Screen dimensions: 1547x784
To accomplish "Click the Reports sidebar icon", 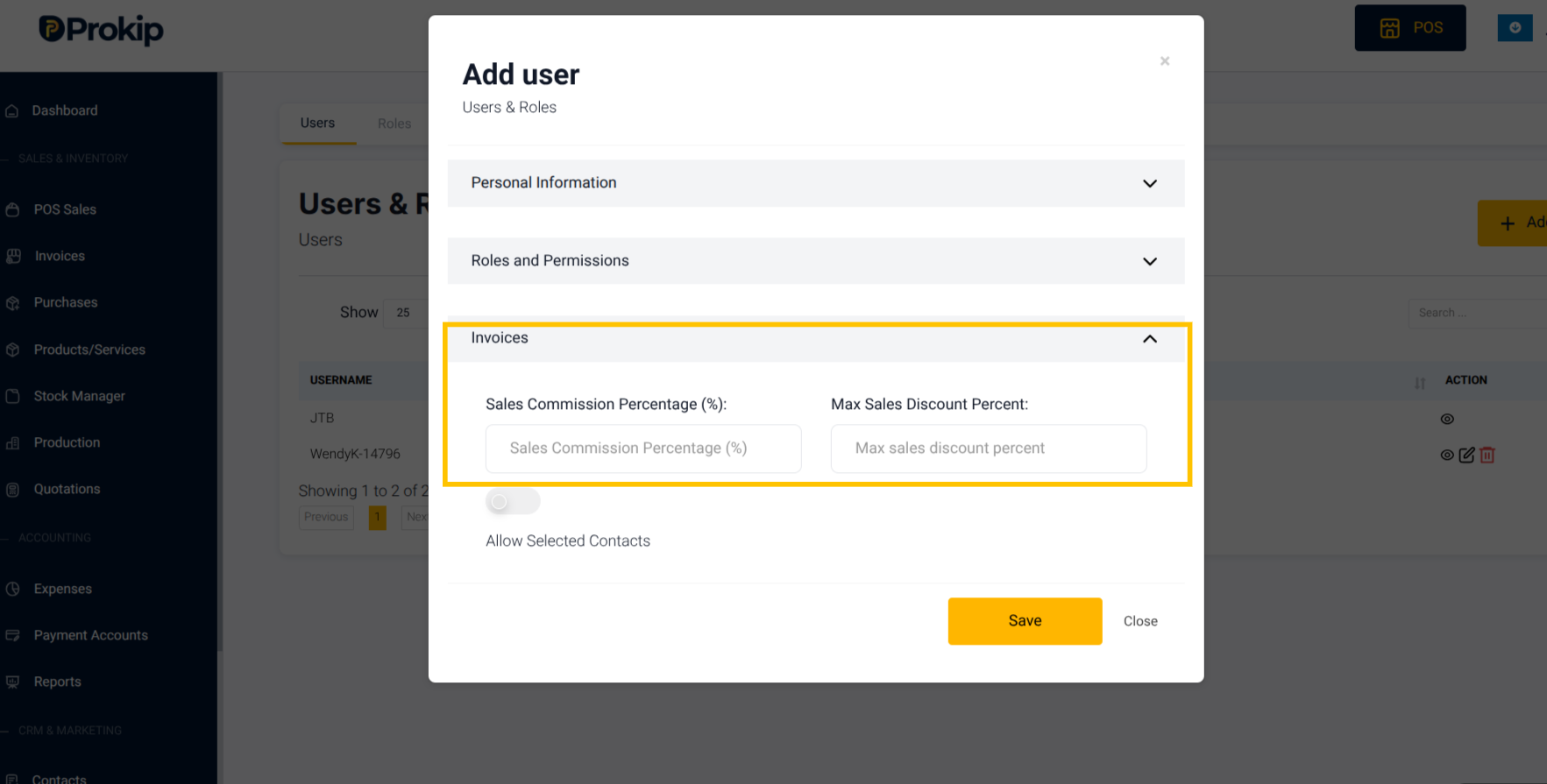I will [x=12, y=682].
